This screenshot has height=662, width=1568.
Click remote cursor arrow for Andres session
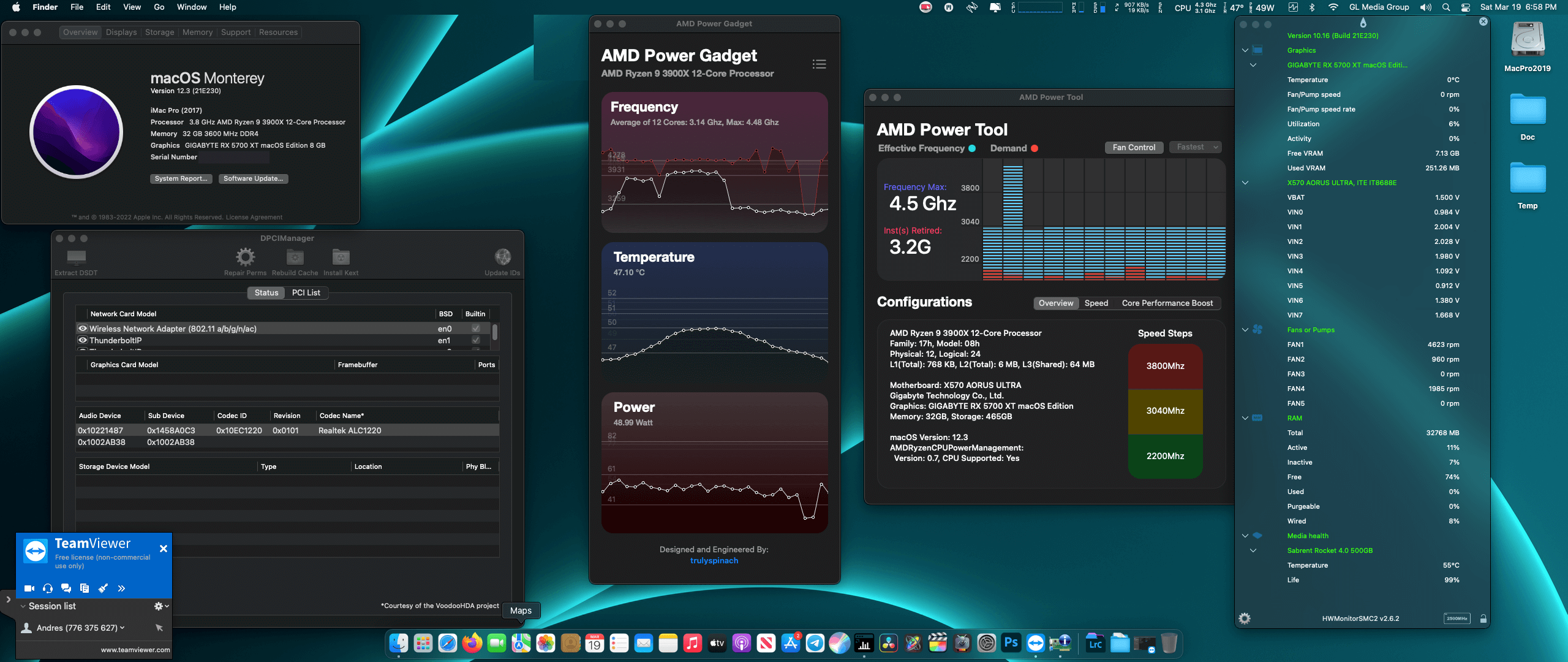tap(159, 628)
